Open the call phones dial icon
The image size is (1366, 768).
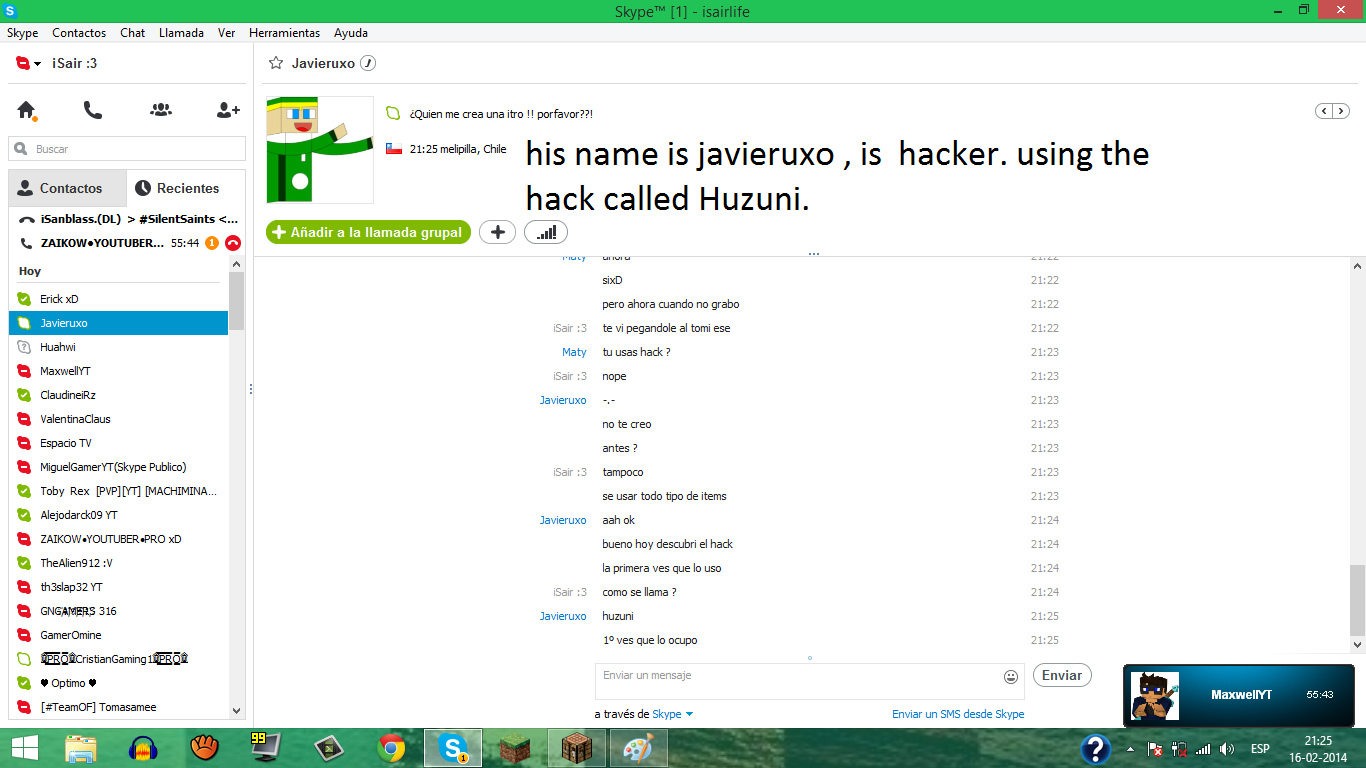(x=93, y=110)
